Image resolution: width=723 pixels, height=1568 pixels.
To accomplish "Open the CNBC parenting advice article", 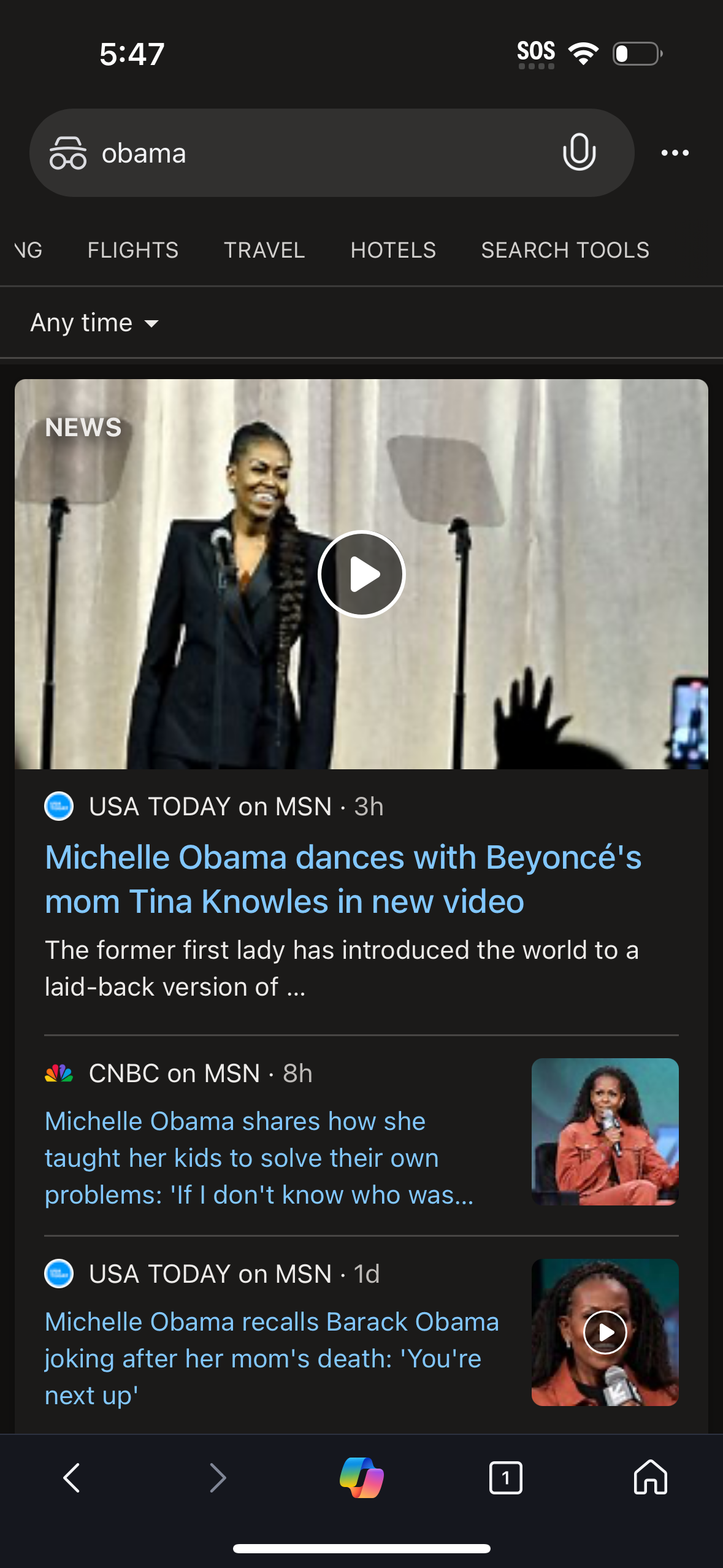I will click(259, 1158).
